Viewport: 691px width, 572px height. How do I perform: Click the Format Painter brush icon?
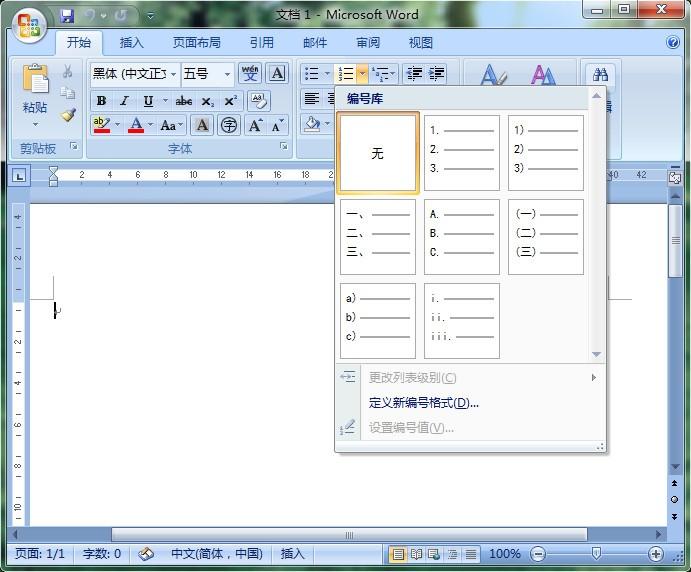(68, 115)
